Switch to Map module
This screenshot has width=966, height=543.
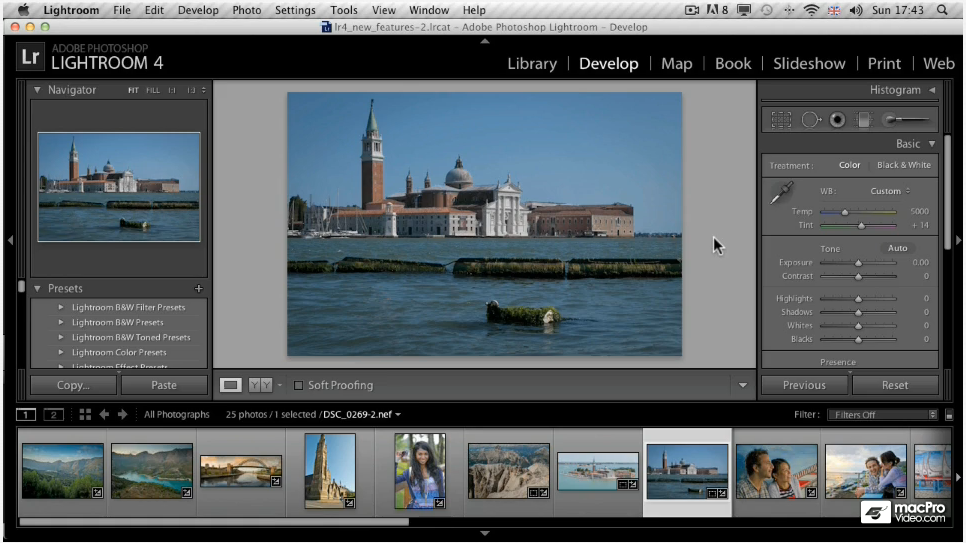[x=676, y=63]
